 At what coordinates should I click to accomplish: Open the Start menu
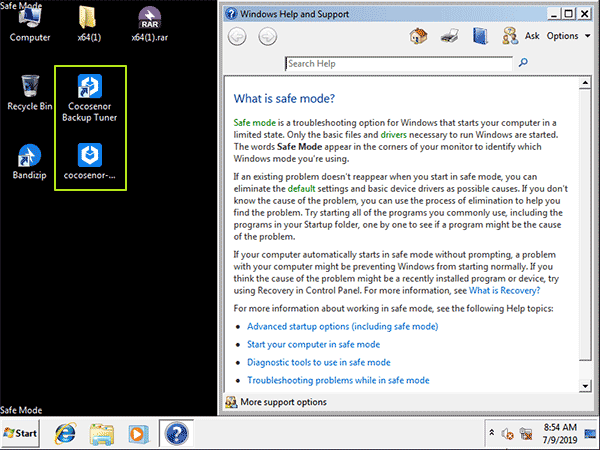pos(20,433)
